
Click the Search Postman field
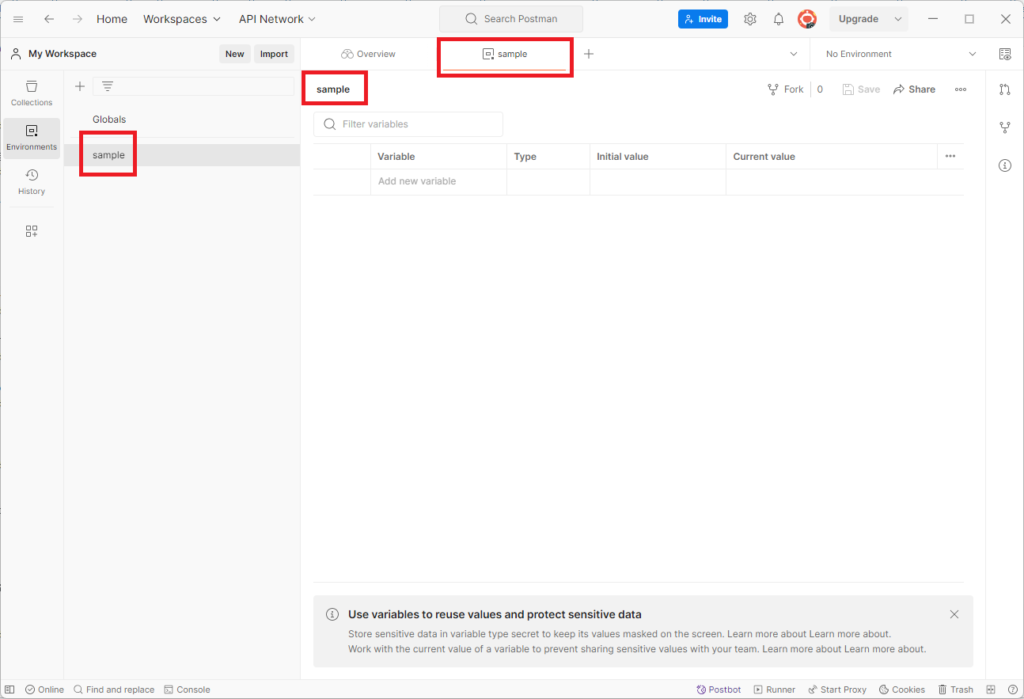[511, 19]
